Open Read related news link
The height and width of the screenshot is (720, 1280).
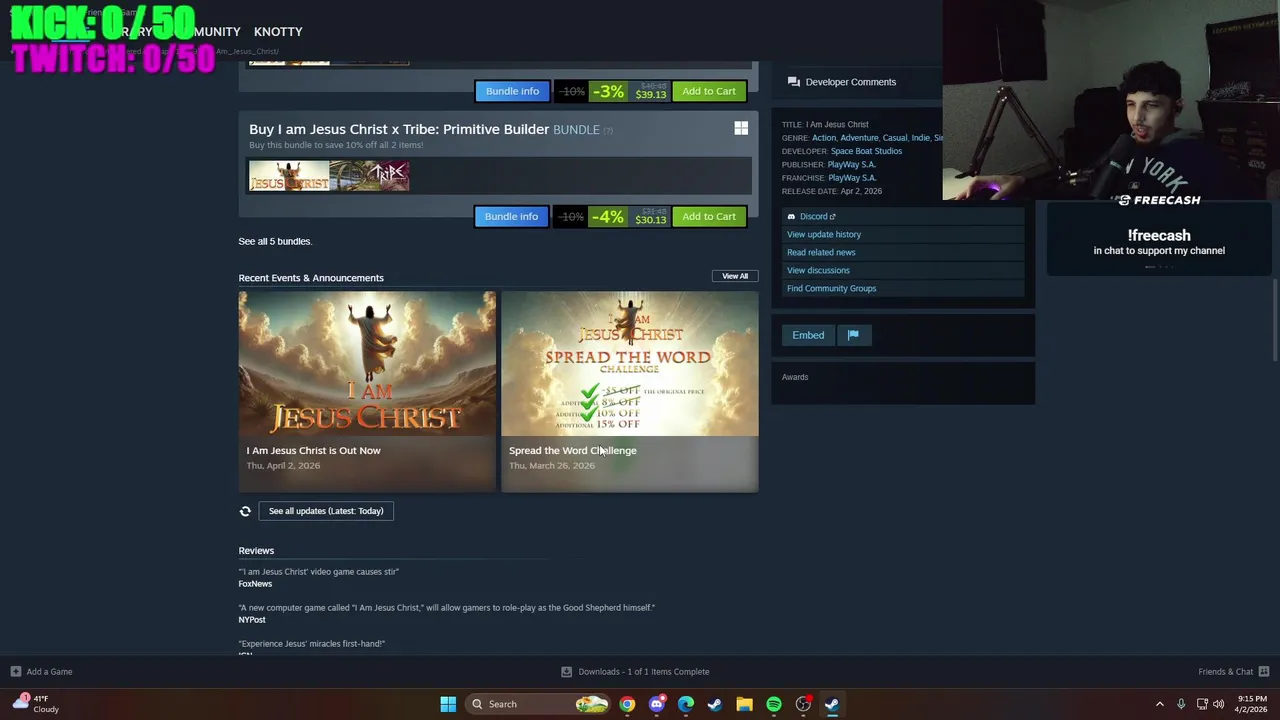click(x=821, y=252)
